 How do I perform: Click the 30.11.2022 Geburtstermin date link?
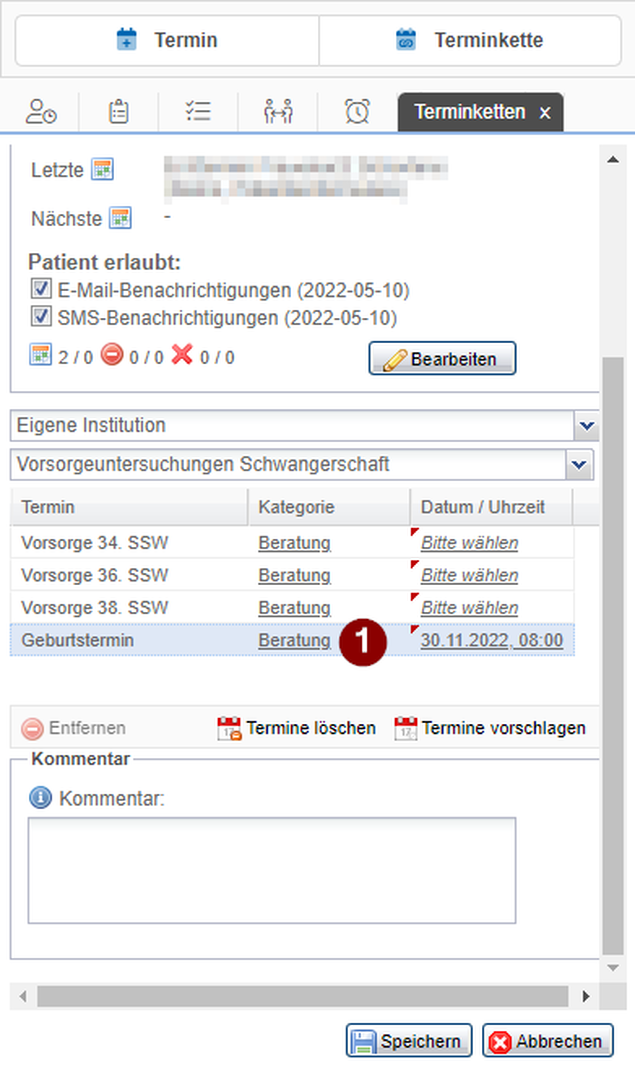(x=492, y=640)
